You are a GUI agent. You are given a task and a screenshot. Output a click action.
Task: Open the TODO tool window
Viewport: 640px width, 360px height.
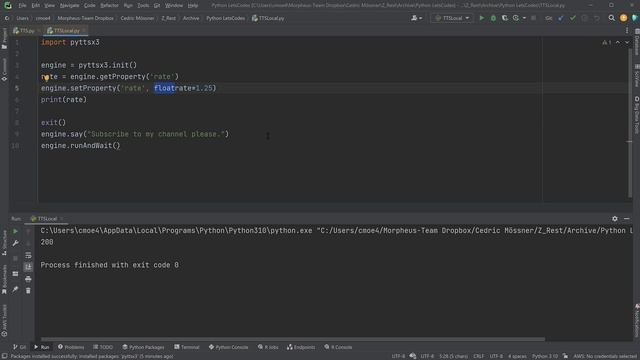coord(103,347)
